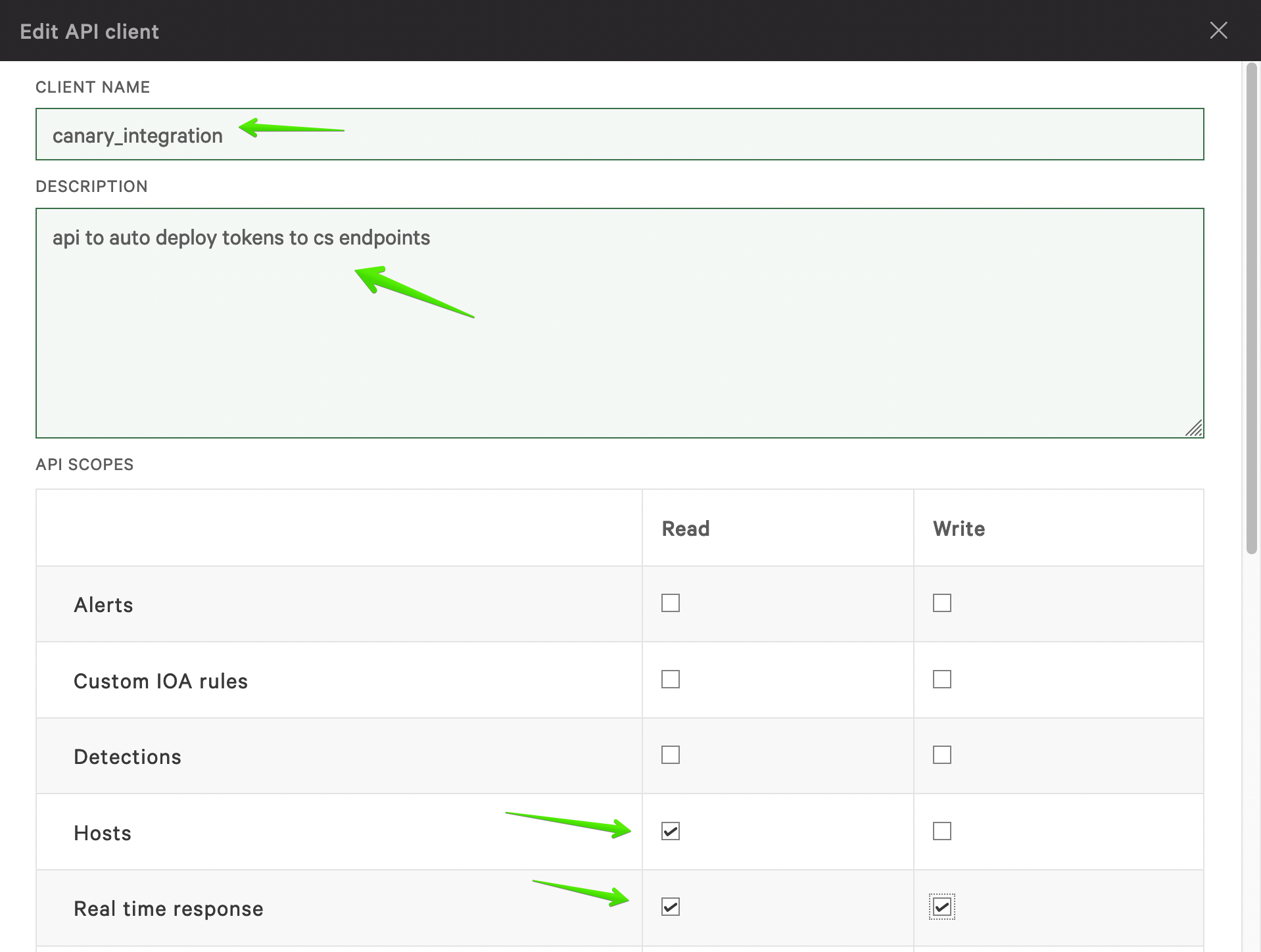Viewport: 1261px width, 952px height.
Task: Enable Write access for Hosts scope
Action: click(942, 832)
